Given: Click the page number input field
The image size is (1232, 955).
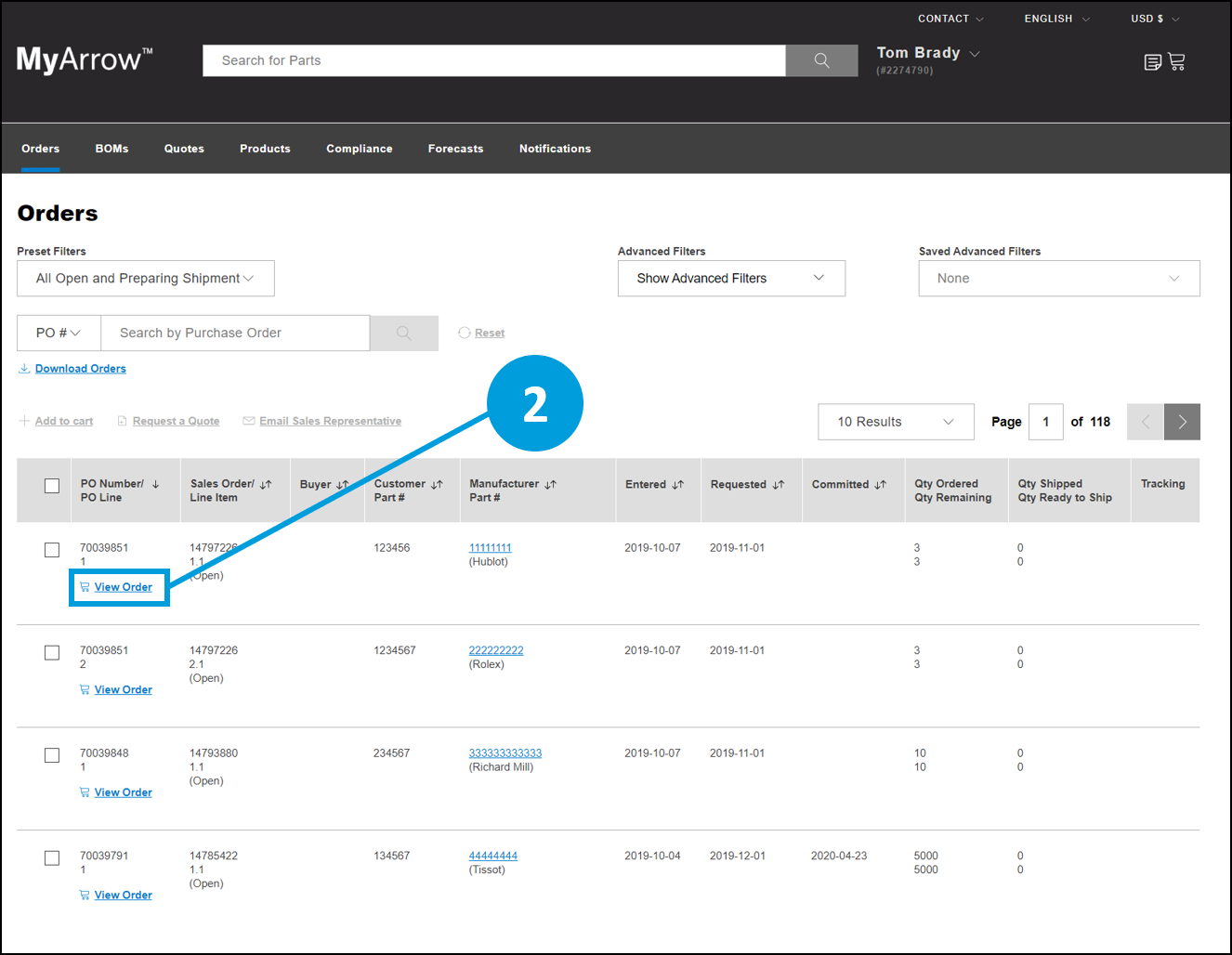Looking at the screenshot, I should (1045, 422).
